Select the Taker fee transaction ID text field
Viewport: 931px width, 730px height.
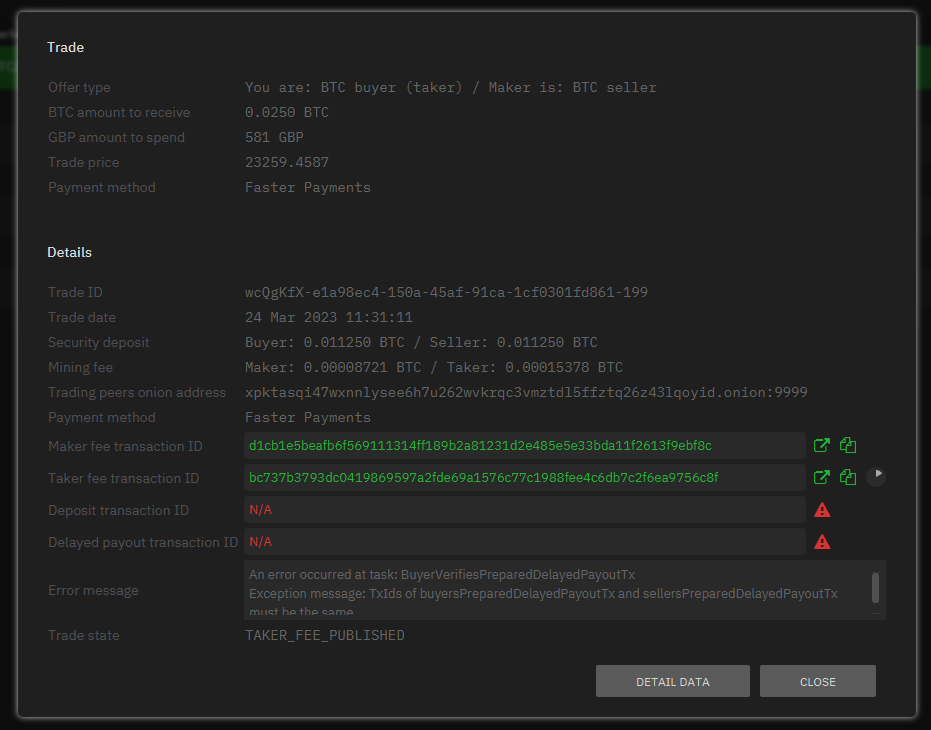(x=525, y=477)
